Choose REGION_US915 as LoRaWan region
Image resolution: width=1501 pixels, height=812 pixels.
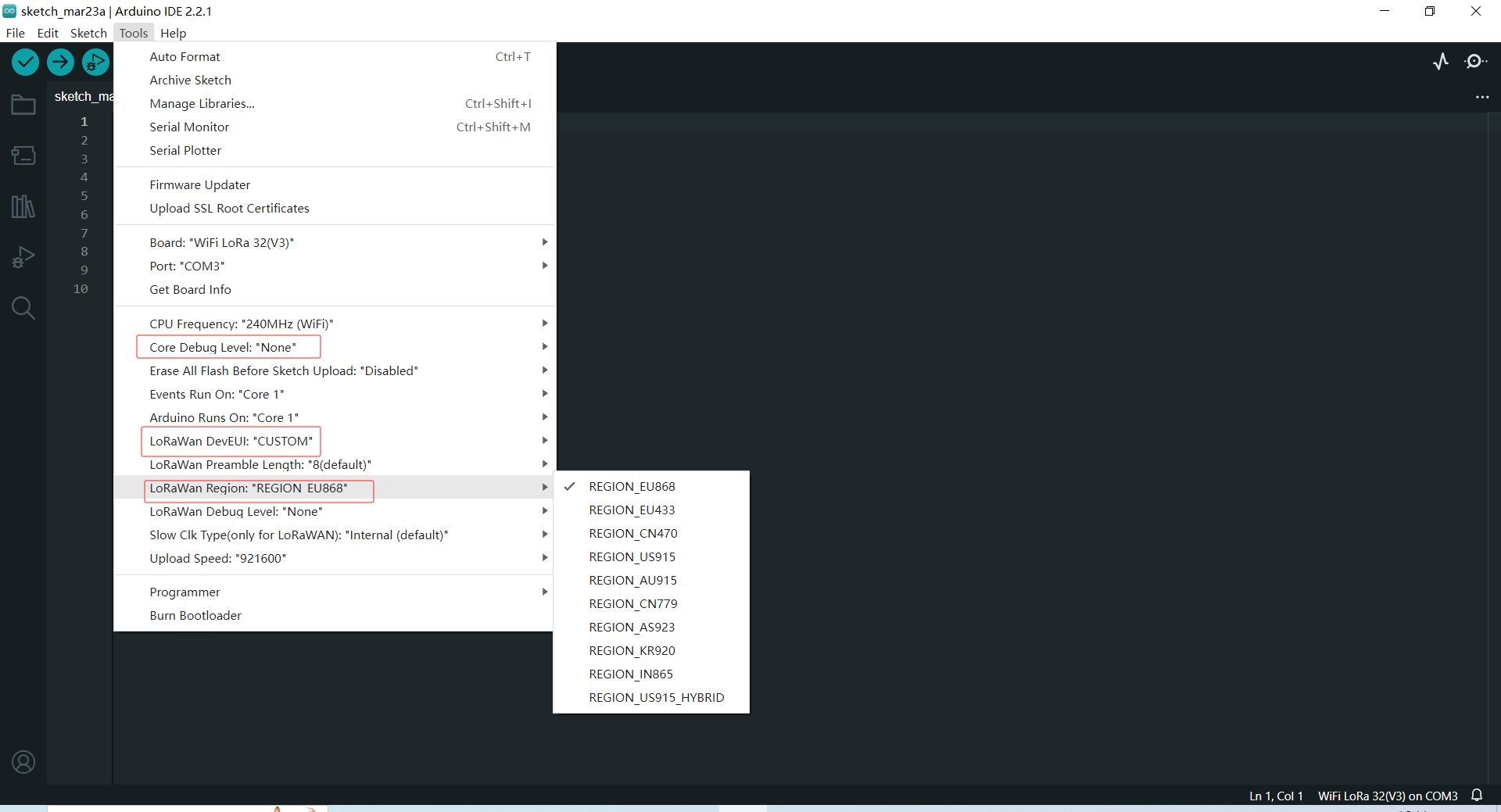pos(632,557)
